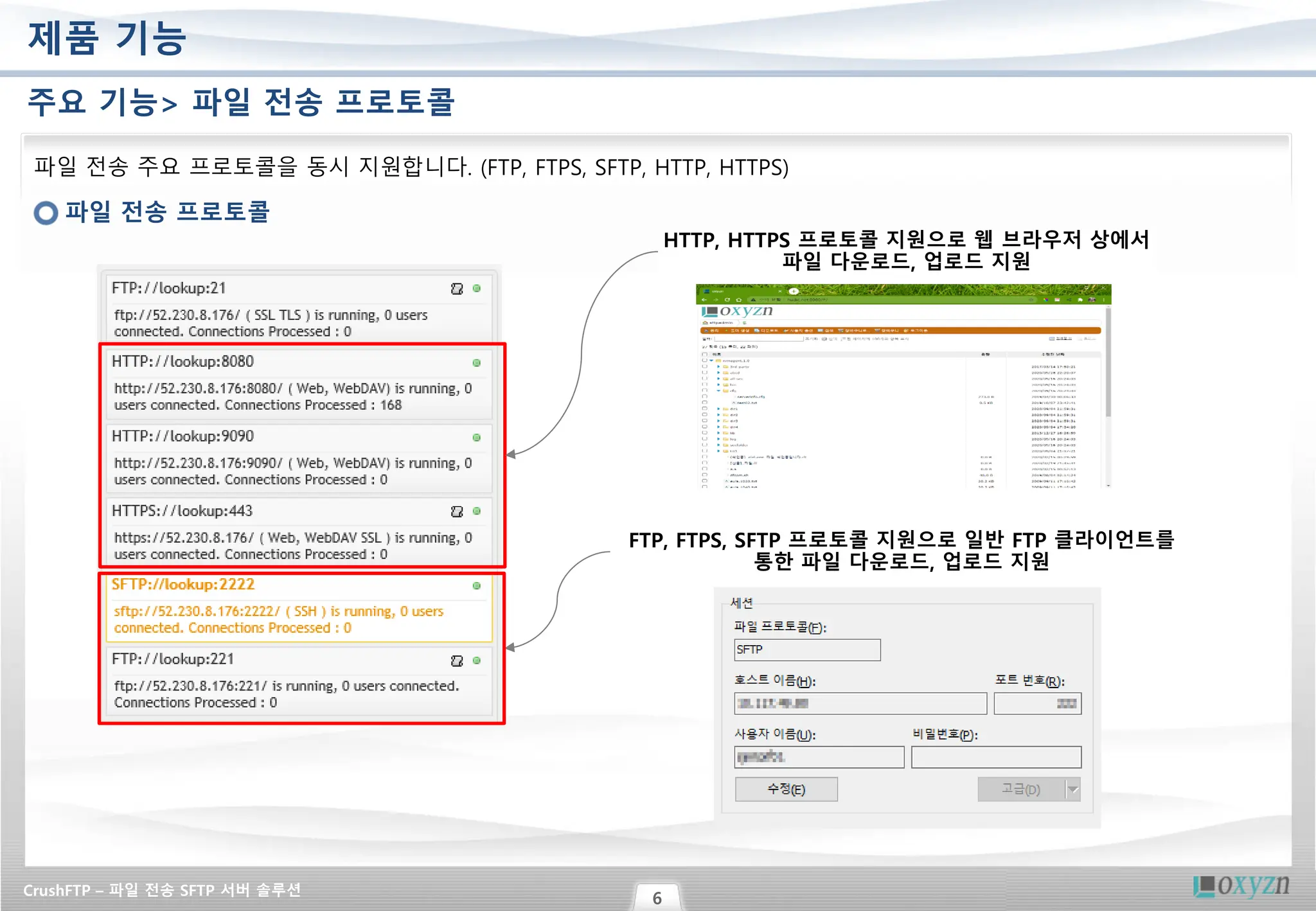Click the subtitle 주요 기능> 파일 전송 프로토콜
The height and width of the screenshot is (911, 1316).
click(241, 102)
